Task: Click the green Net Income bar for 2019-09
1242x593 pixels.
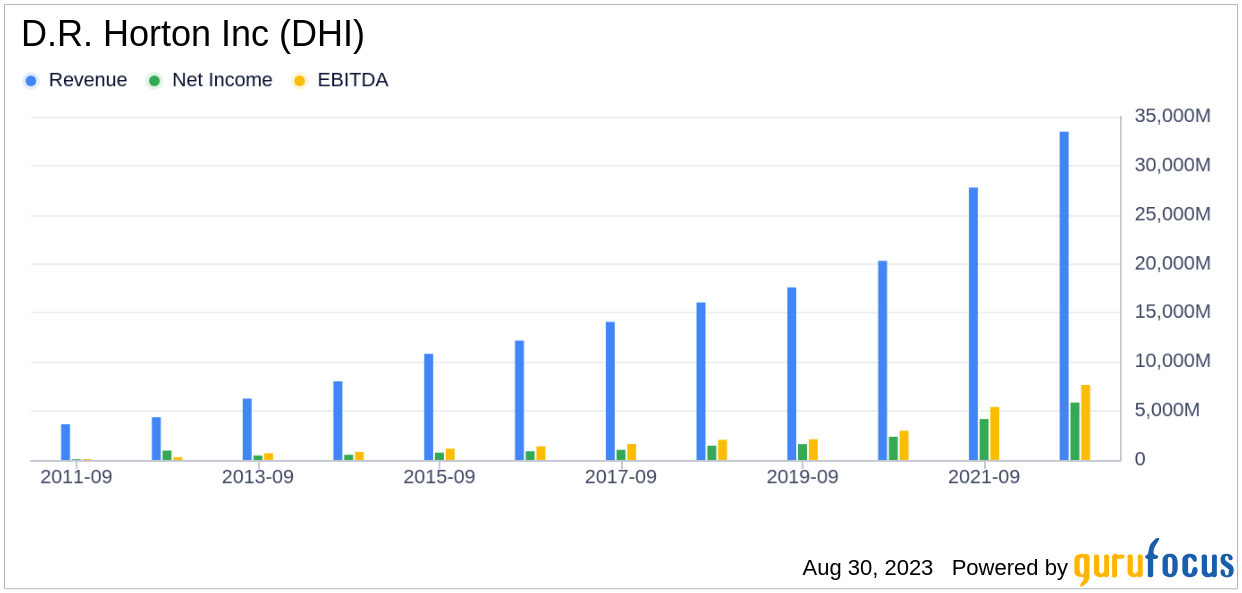Action: (x=802, y=452)
